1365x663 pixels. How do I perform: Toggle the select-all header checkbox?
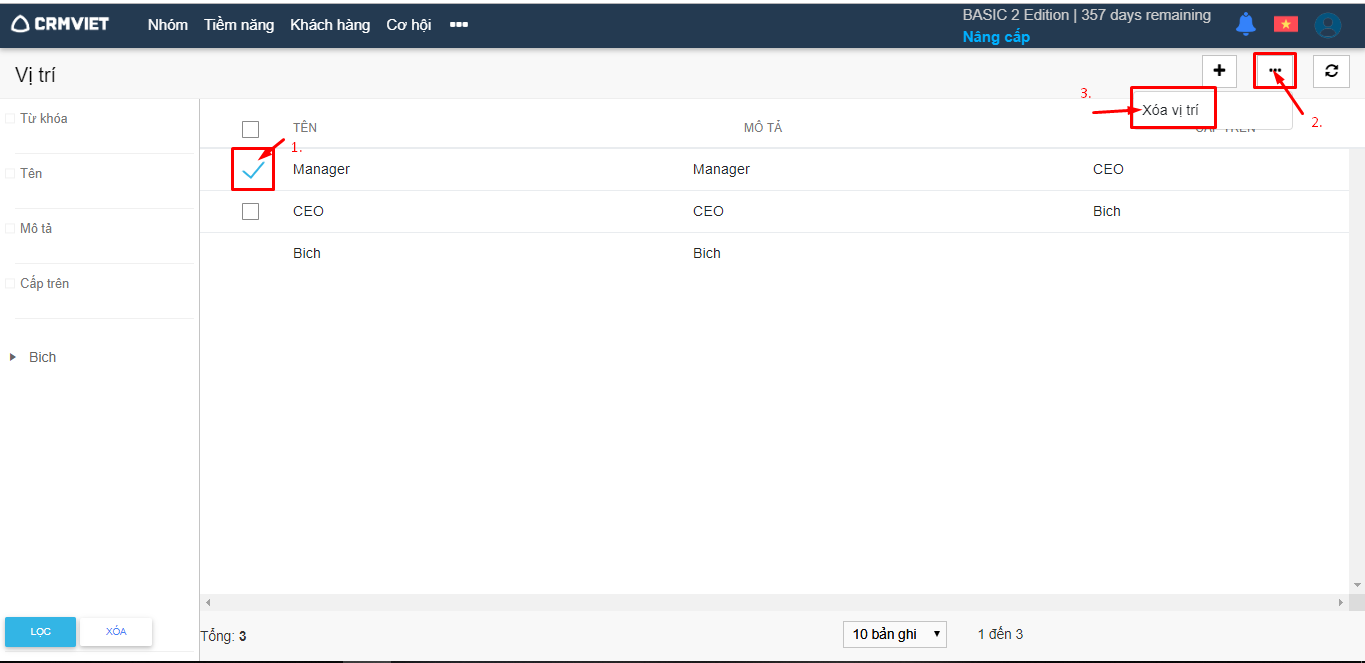point(250,129)
